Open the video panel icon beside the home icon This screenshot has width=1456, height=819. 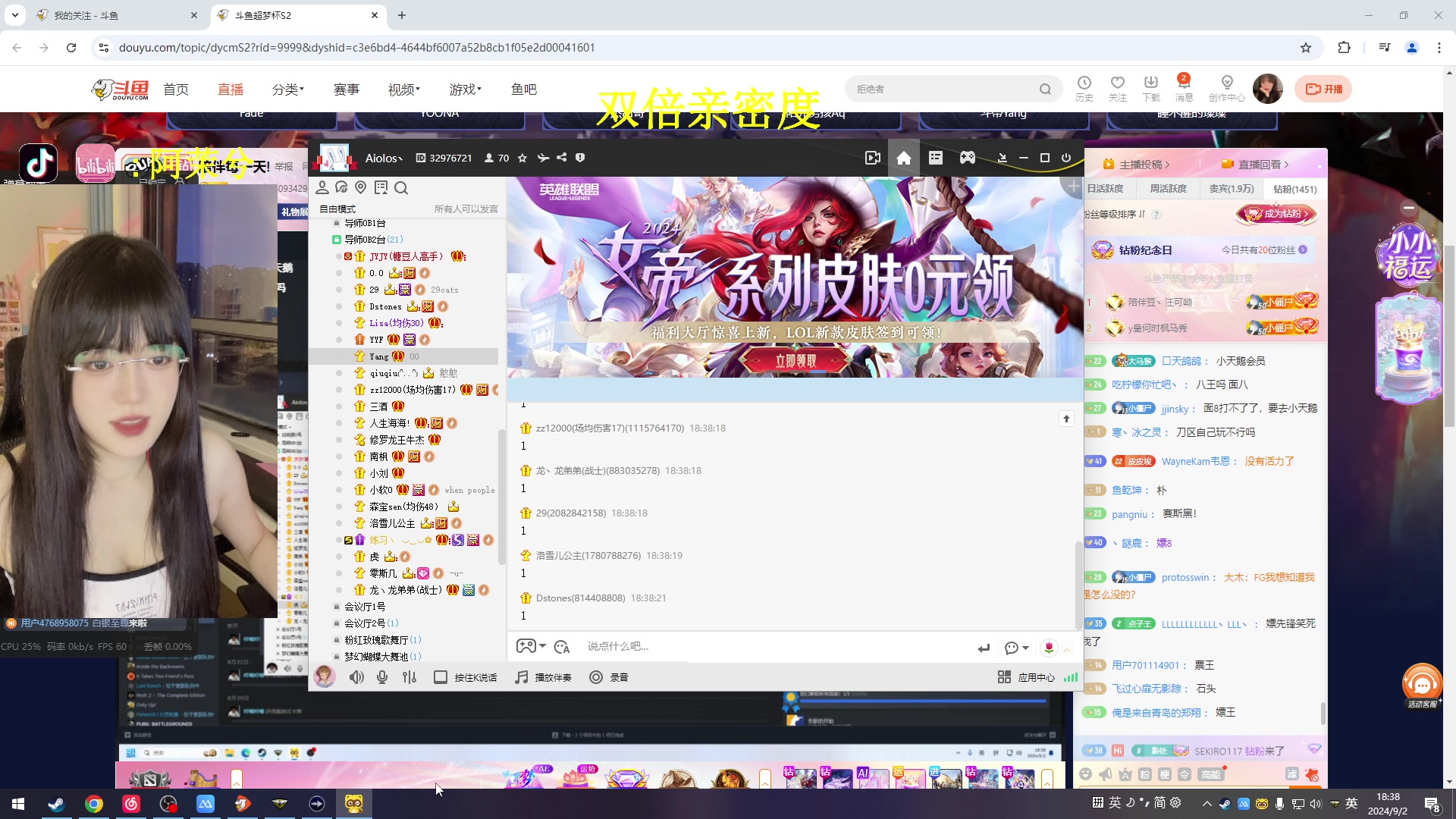pyautogui.click(x=872, y=158)
